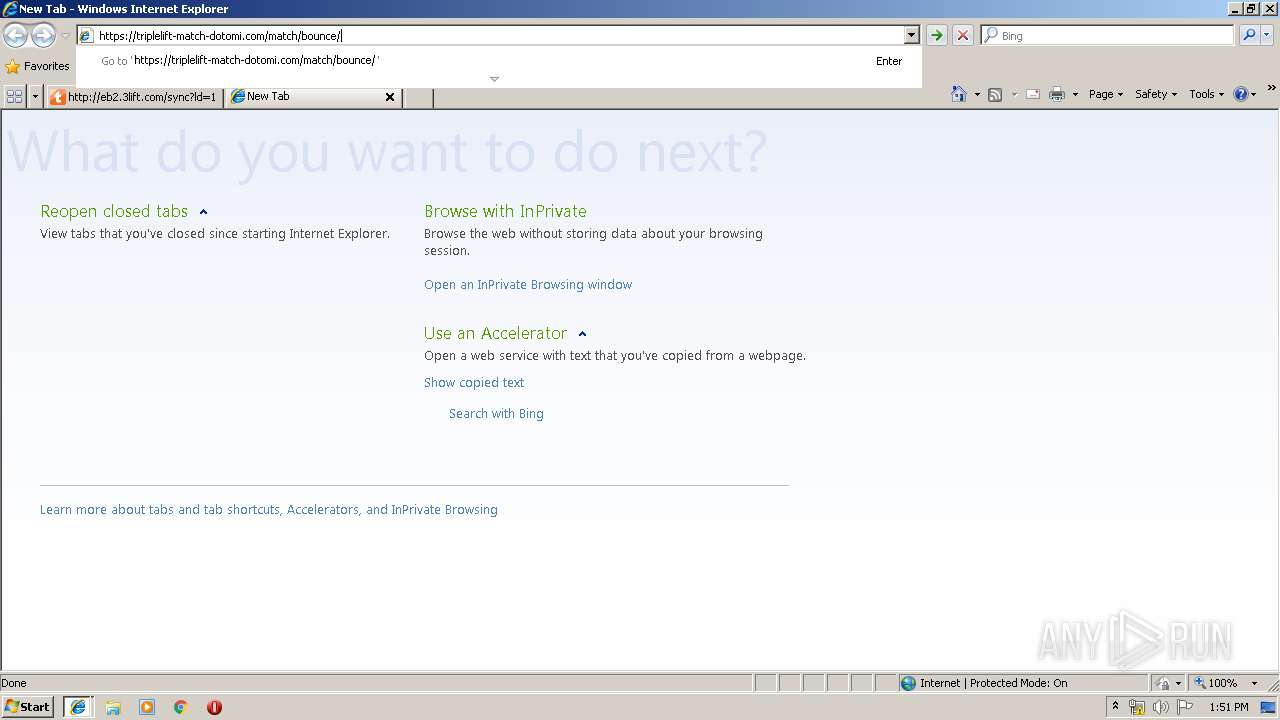Collapse the Reopen closed tabs arrow
This screenshot has height=720, width=1280.
click(x=203, y=212)
